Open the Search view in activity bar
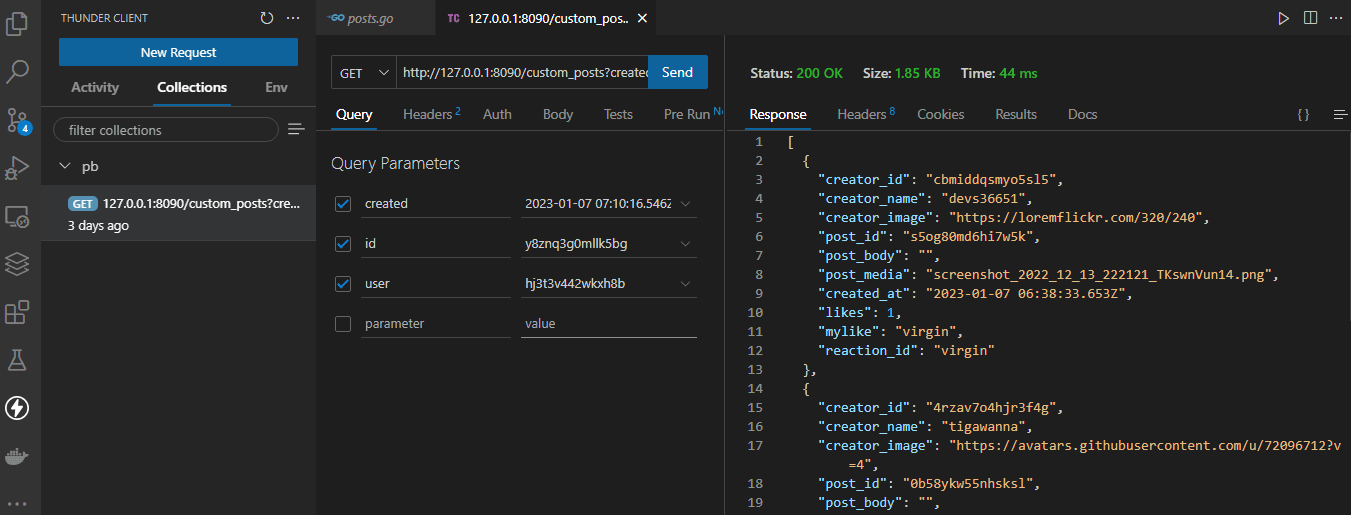The width and height of the screenshot is (1351, 515). (17, 72)
